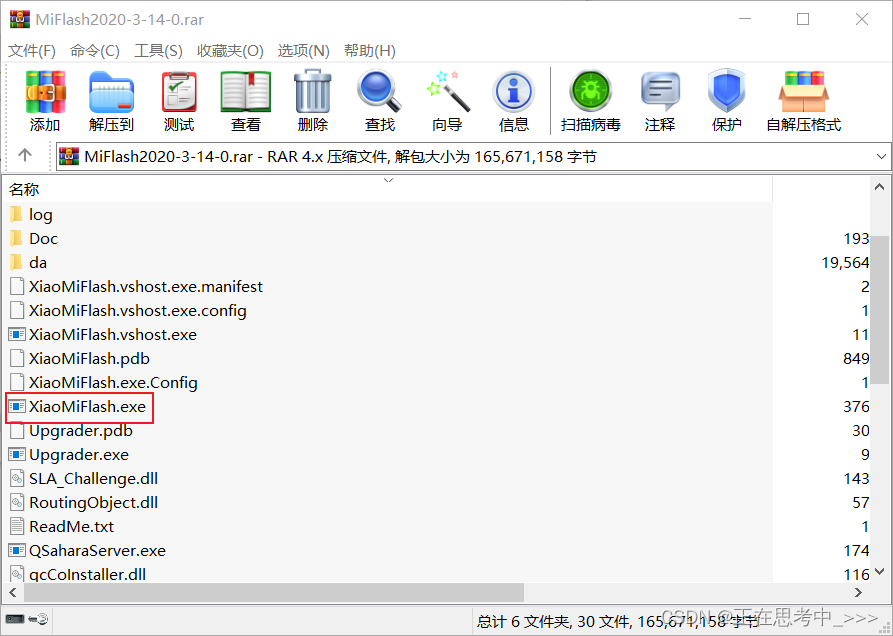Click the 测试 (Test) toolbar icon

point(179,92)
